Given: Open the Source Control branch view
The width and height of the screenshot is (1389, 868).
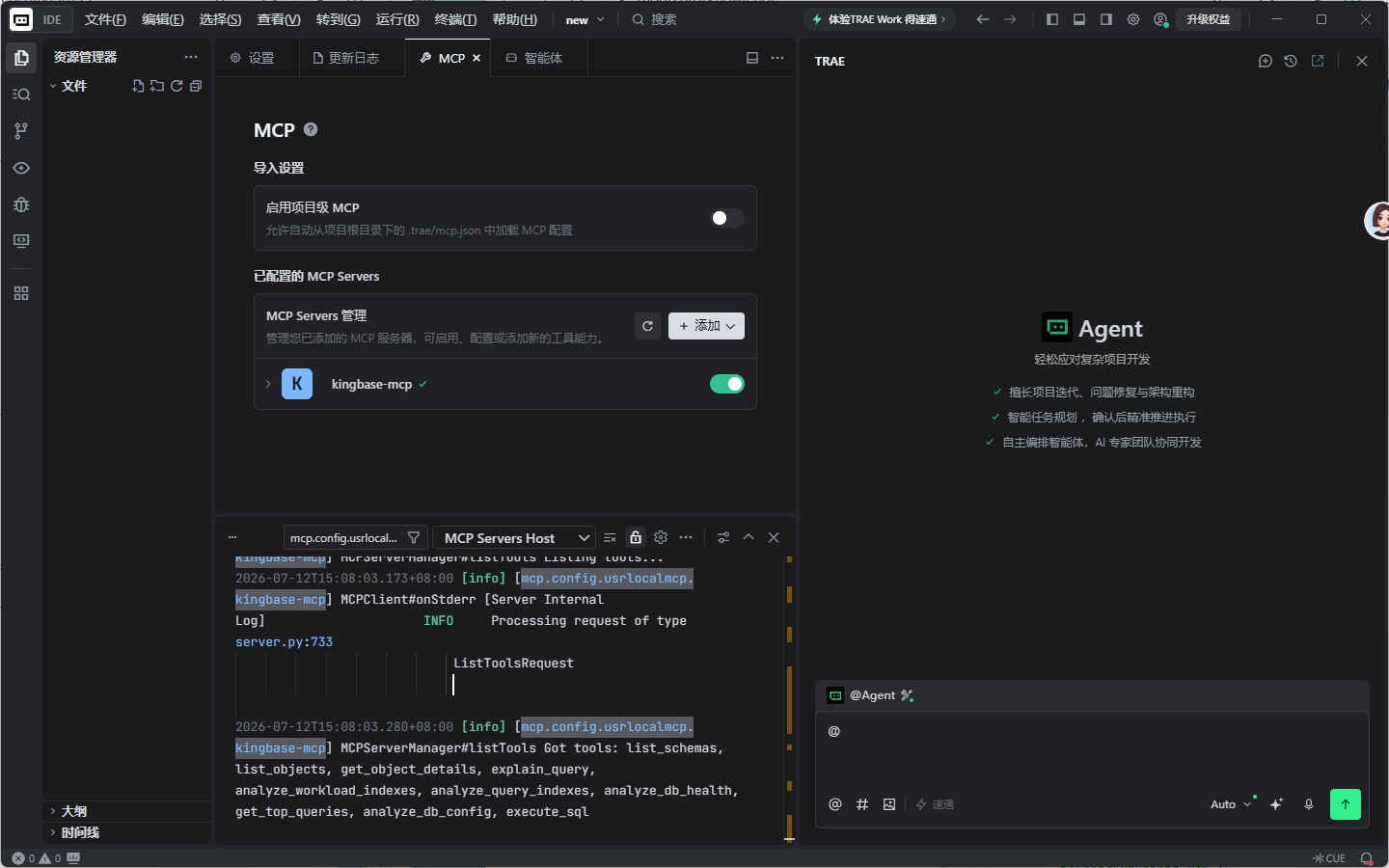Looking at the screenshot, I should click(21, 131).
